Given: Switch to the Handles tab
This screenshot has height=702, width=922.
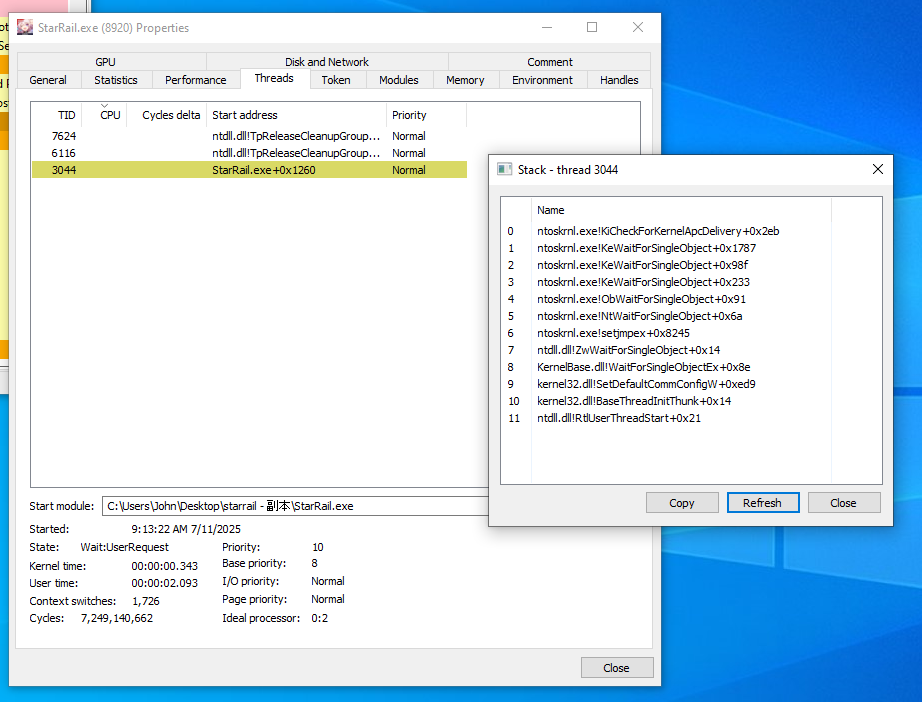Looking at the screenshot, I should [x=619, y=80].
